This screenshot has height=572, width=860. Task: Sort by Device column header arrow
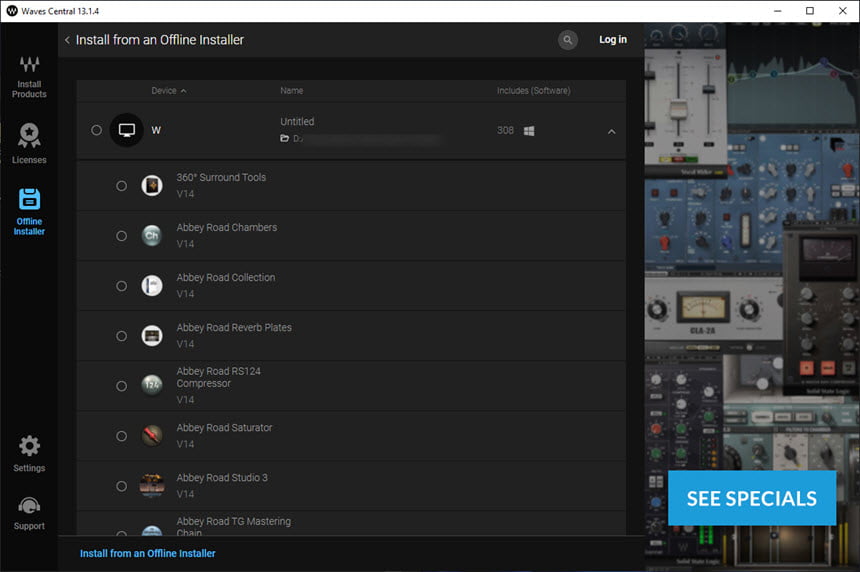[184, 91]
